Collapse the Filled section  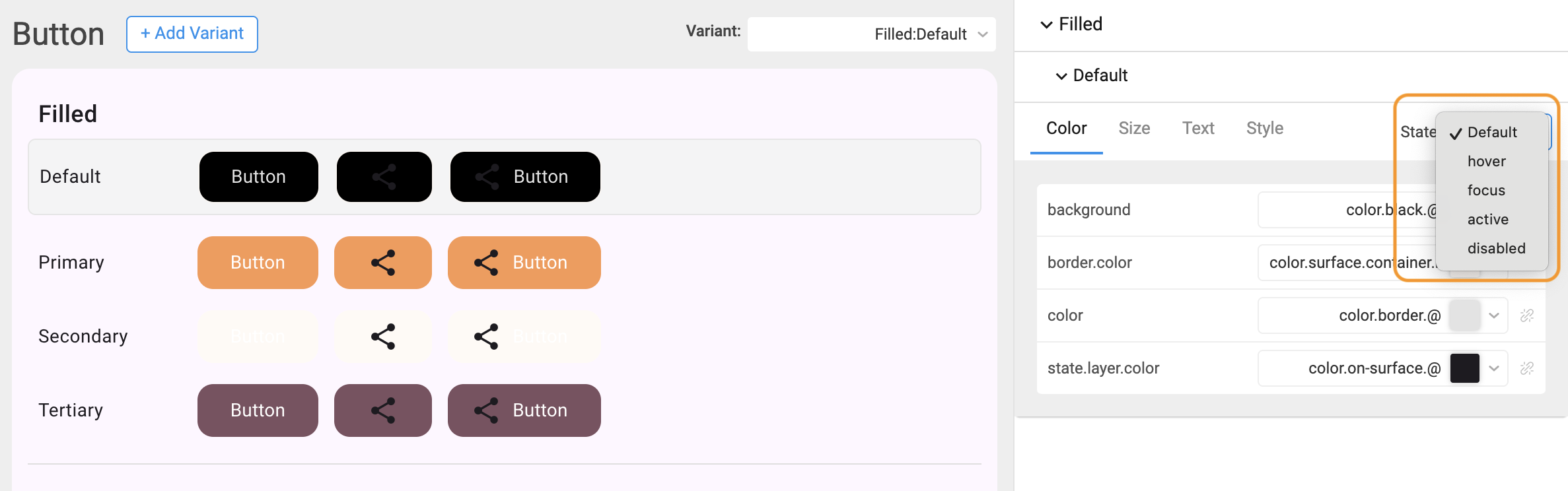[x=1046, y=25]
